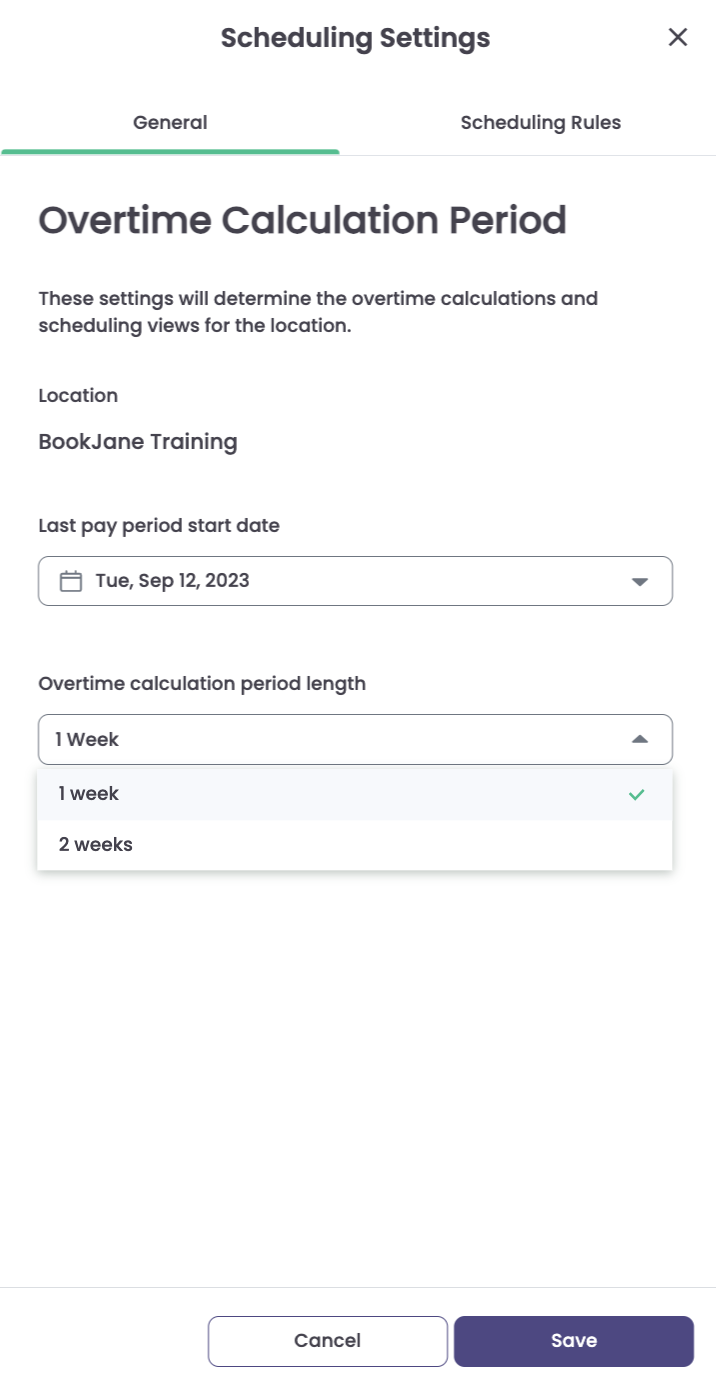
Task: Switch to the General tab
Action: click(170, 123)
